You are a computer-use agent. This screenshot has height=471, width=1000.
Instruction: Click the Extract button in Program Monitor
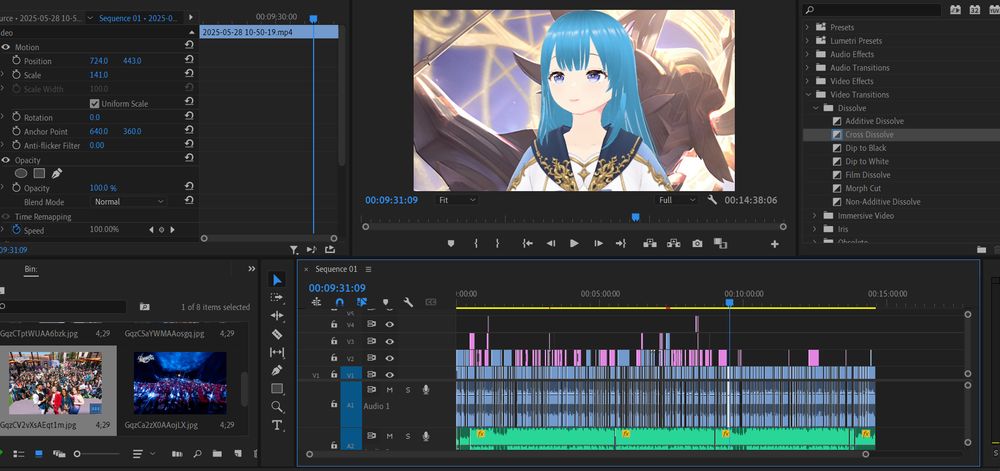point(673,243)
